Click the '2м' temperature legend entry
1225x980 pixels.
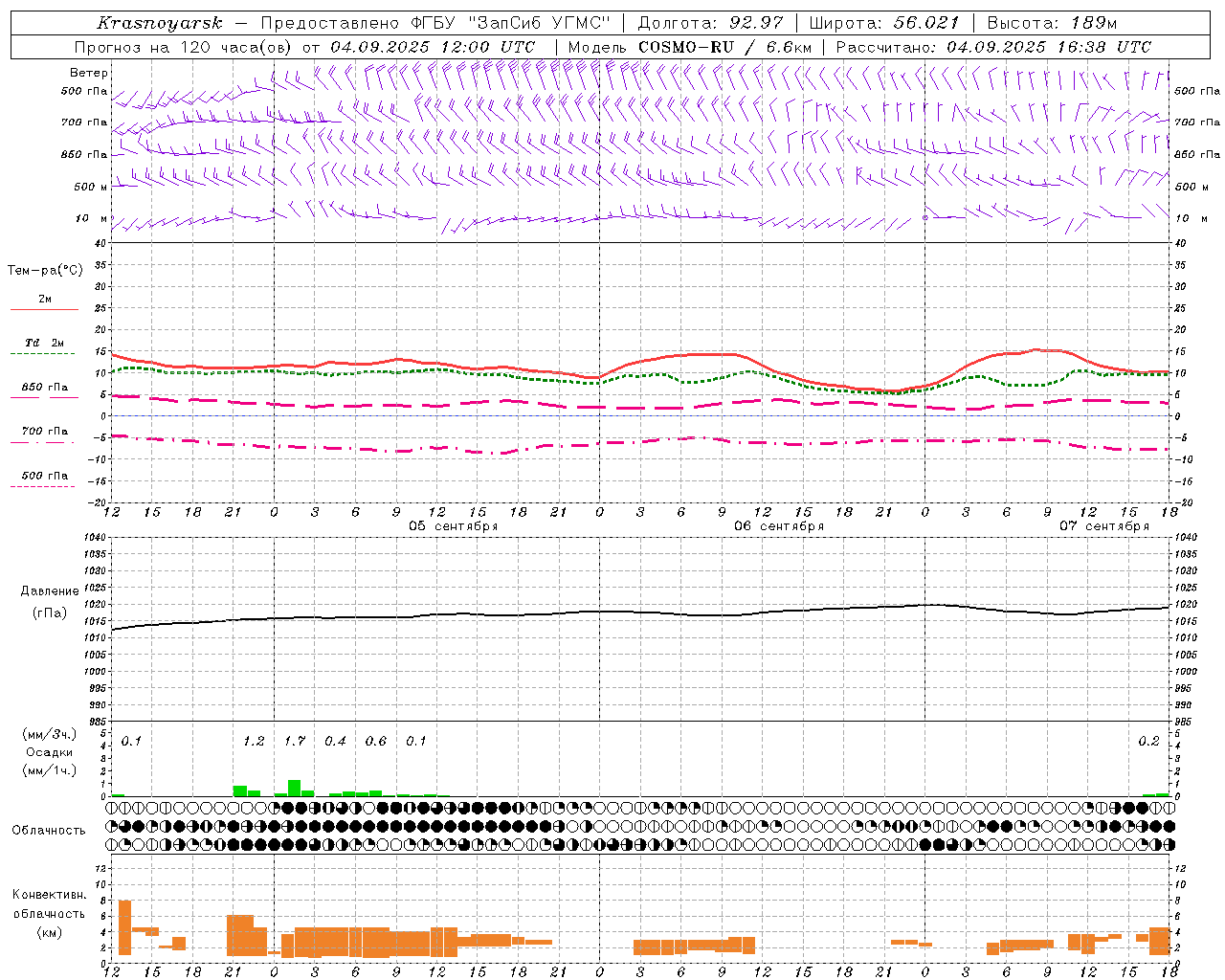(x=45, y=299)
